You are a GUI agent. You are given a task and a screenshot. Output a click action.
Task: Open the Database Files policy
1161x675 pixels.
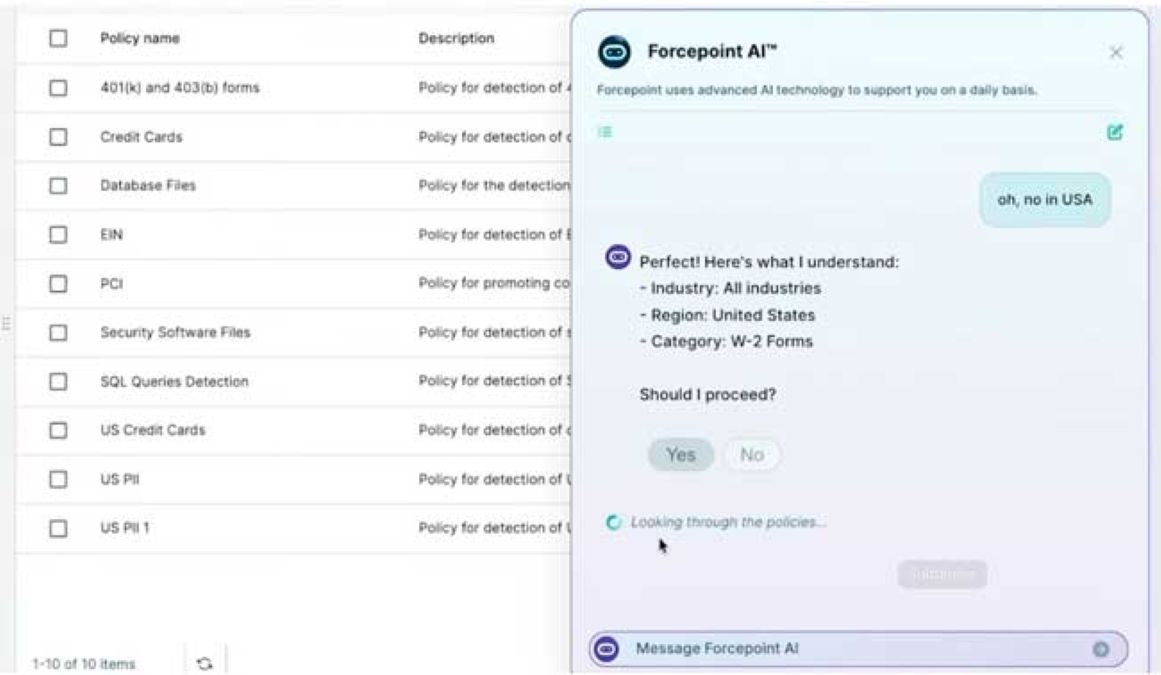(x=148, y=186)
